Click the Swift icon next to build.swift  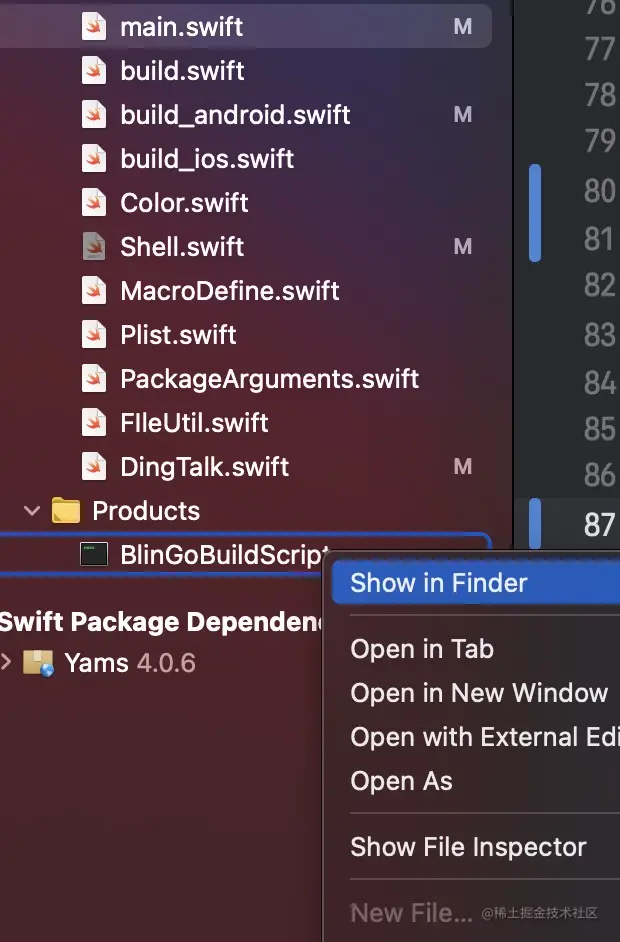(94, 71)
